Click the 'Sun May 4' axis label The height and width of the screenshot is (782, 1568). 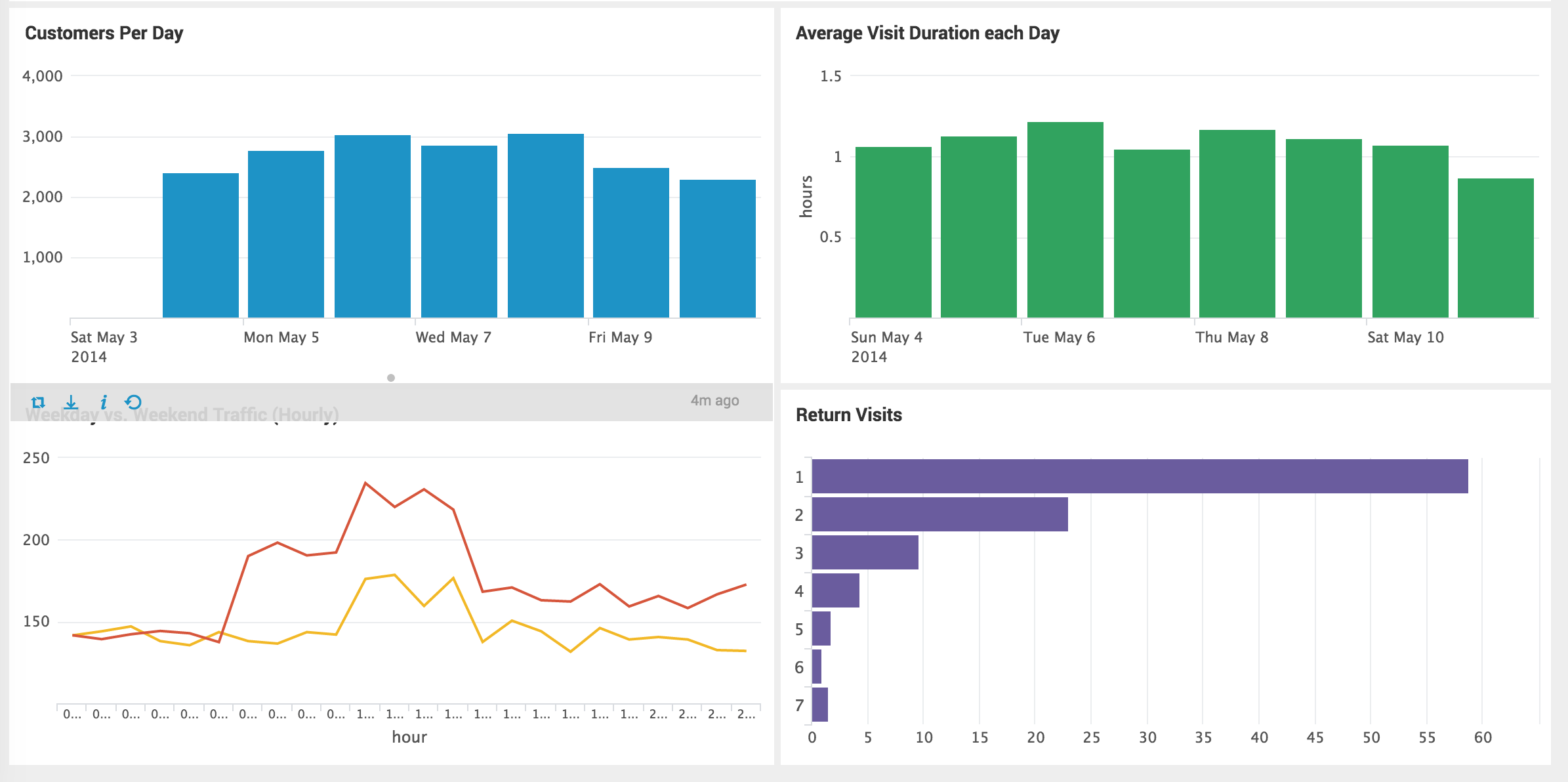coord(887,337)
